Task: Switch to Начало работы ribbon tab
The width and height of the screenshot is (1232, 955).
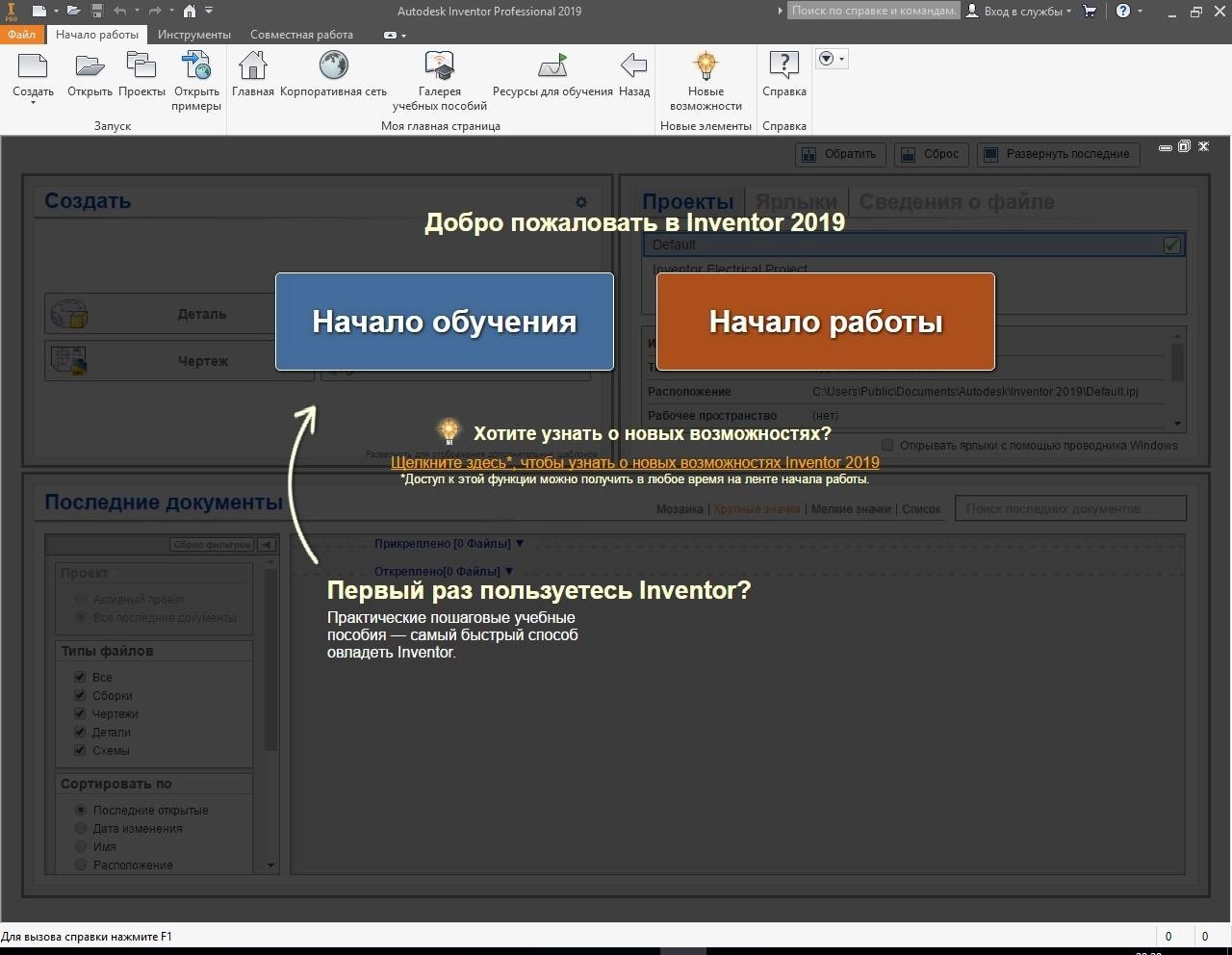Action: (x=97, y=34)
